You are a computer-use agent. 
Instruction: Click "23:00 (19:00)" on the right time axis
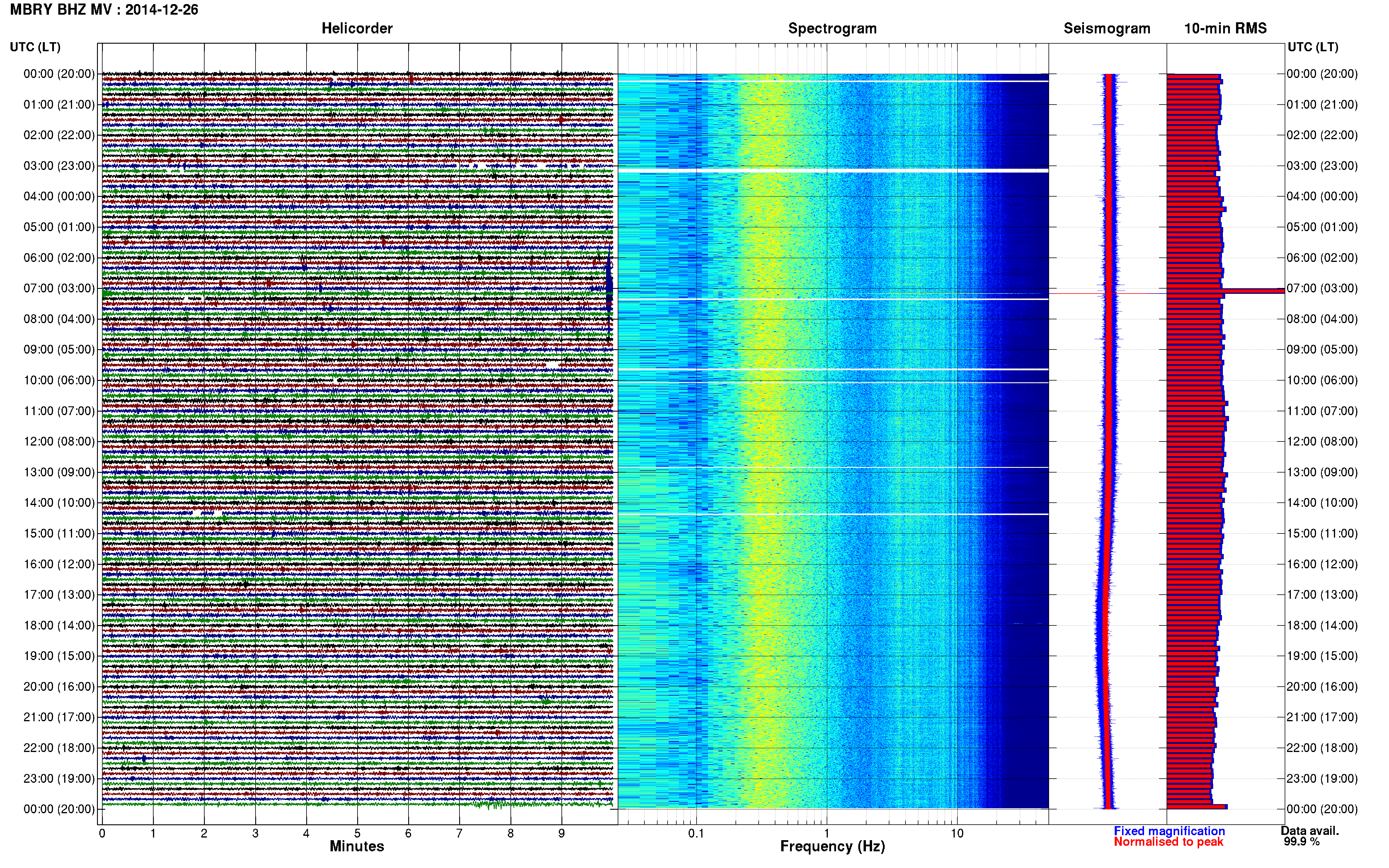1322,778
